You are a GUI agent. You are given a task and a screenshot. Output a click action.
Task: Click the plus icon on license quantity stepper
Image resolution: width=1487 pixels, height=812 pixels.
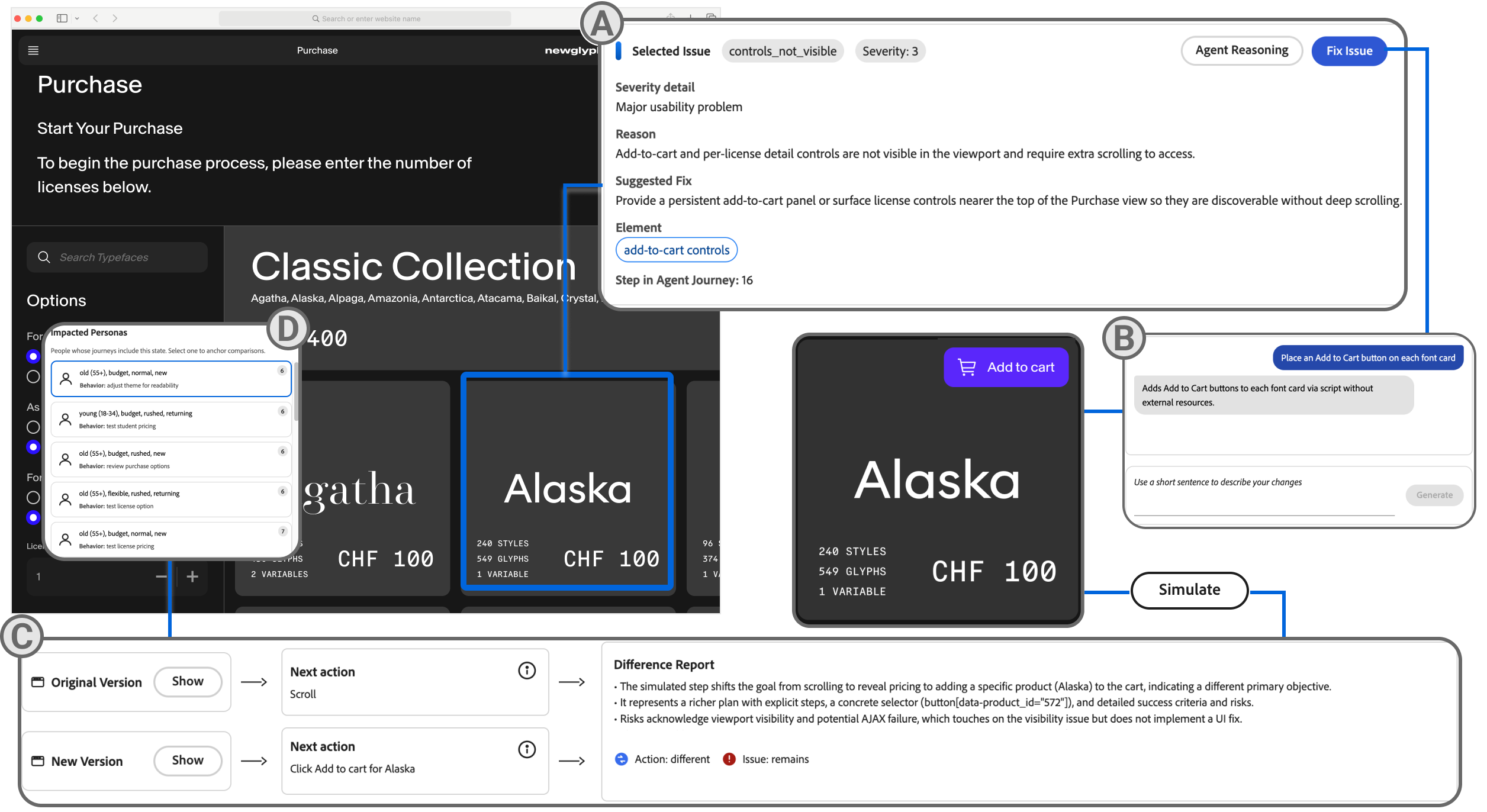(x=192, y=576)
